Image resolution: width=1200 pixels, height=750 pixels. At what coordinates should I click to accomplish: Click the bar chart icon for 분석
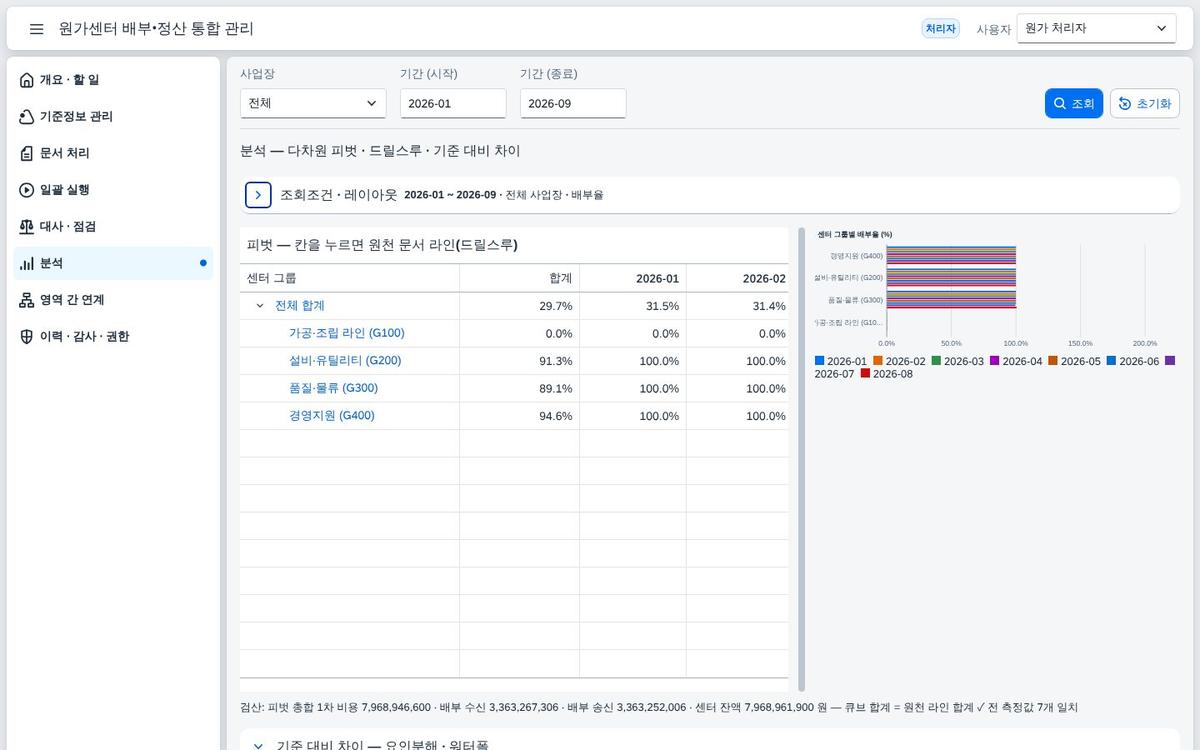[27, 263]
